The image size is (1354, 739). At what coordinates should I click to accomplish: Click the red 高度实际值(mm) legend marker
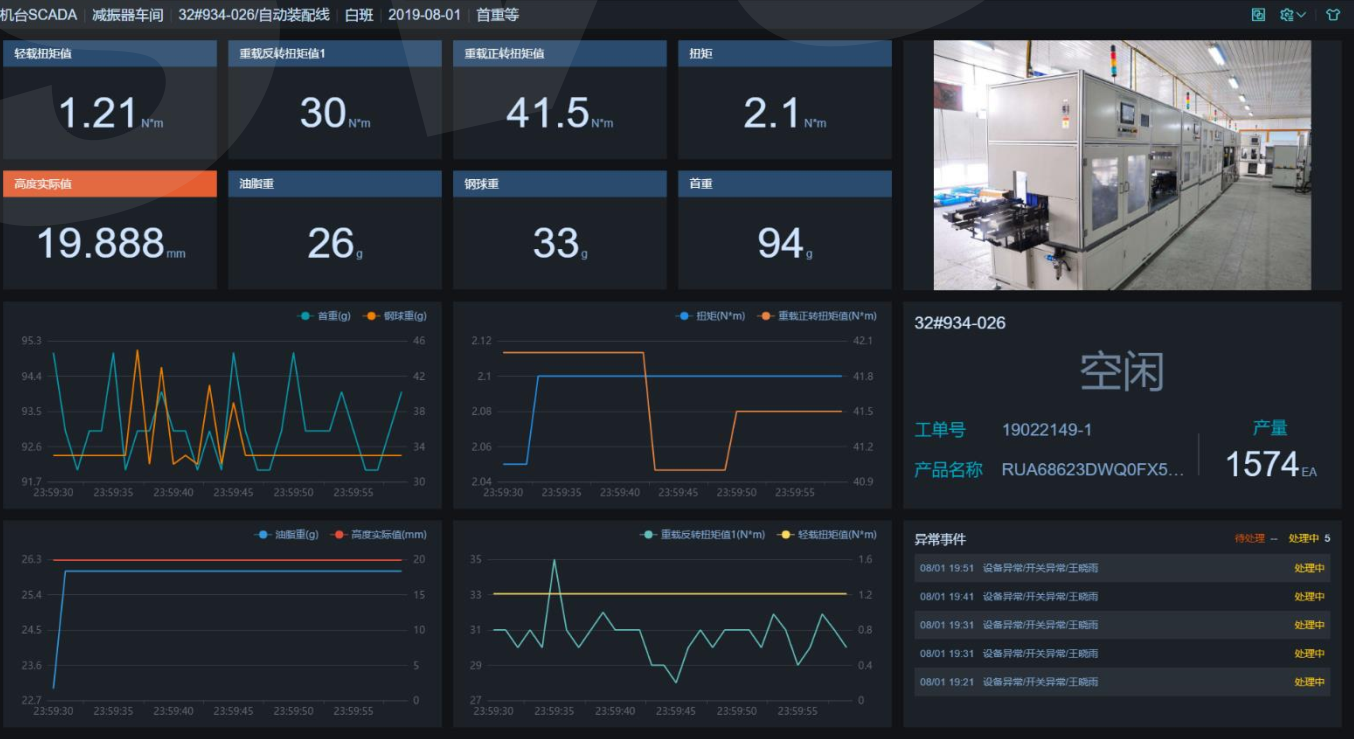339,535
